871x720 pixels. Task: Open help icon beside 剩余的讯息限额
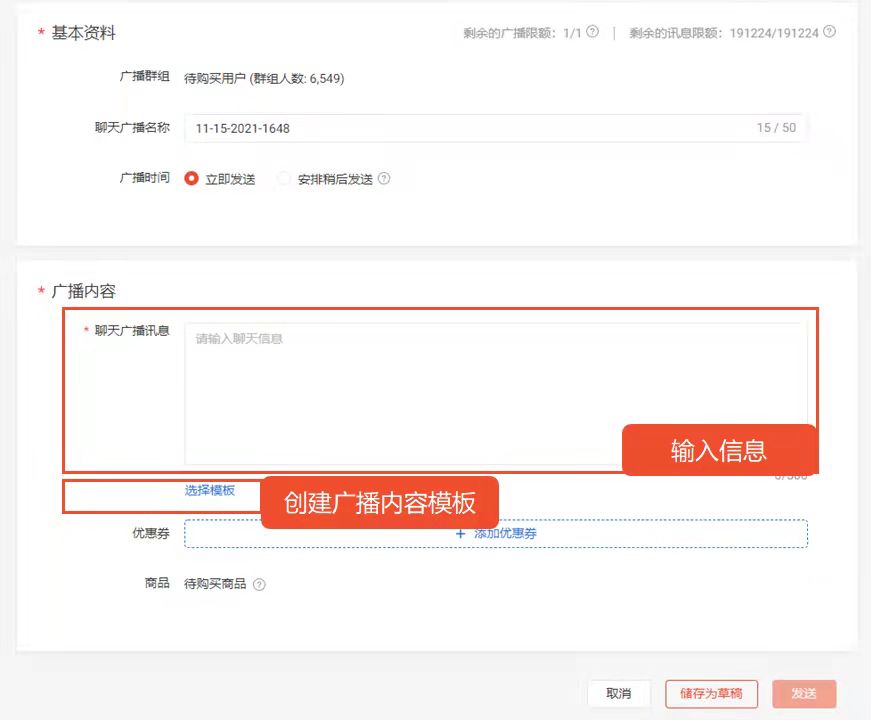coord(829,32)
